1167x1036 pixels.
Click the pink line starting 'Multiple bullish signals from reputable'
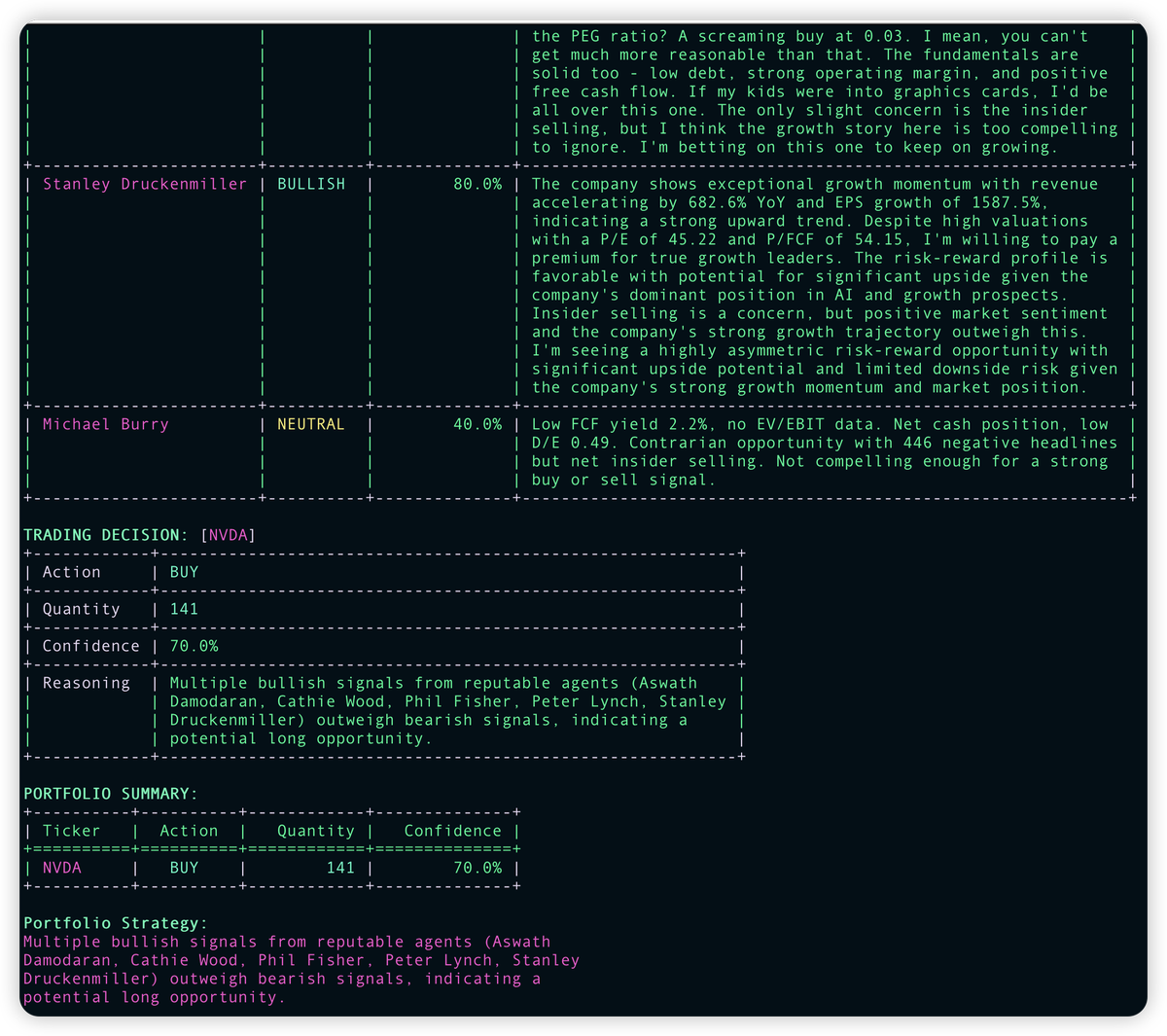[287, 942]
